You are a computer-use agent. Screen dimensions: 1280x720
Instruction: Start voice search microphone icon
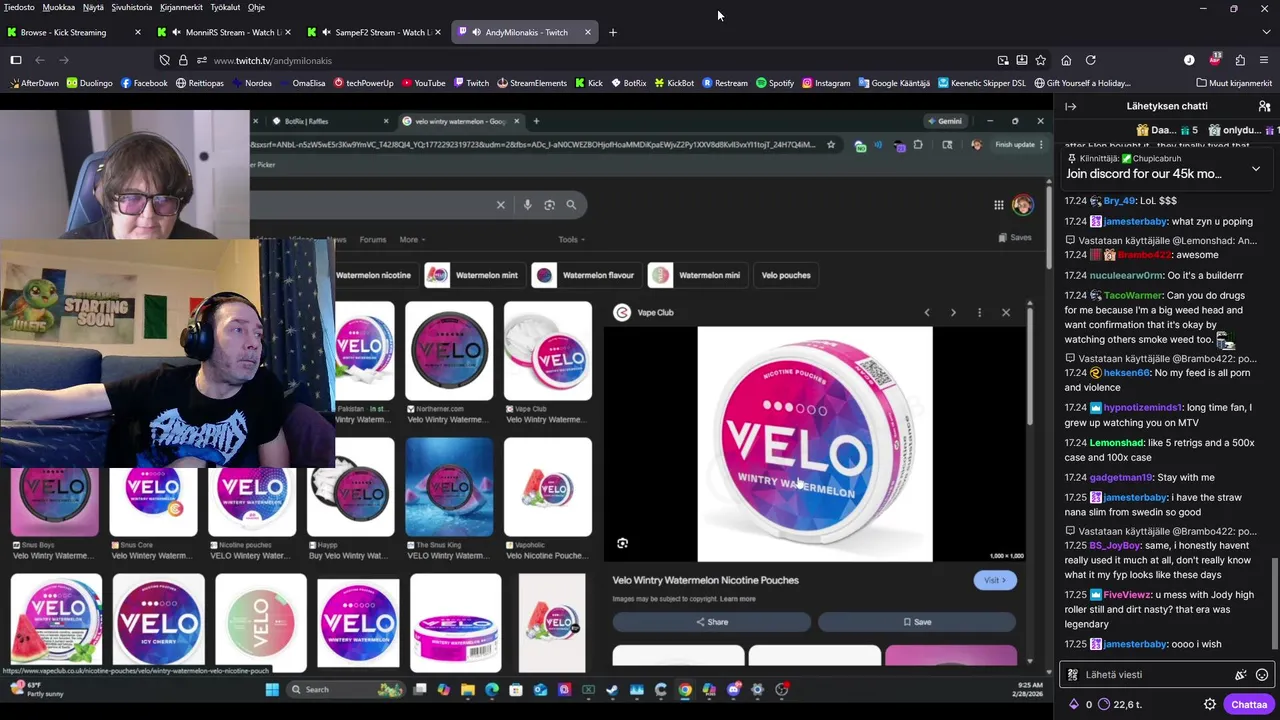click(x=527, y=205)
